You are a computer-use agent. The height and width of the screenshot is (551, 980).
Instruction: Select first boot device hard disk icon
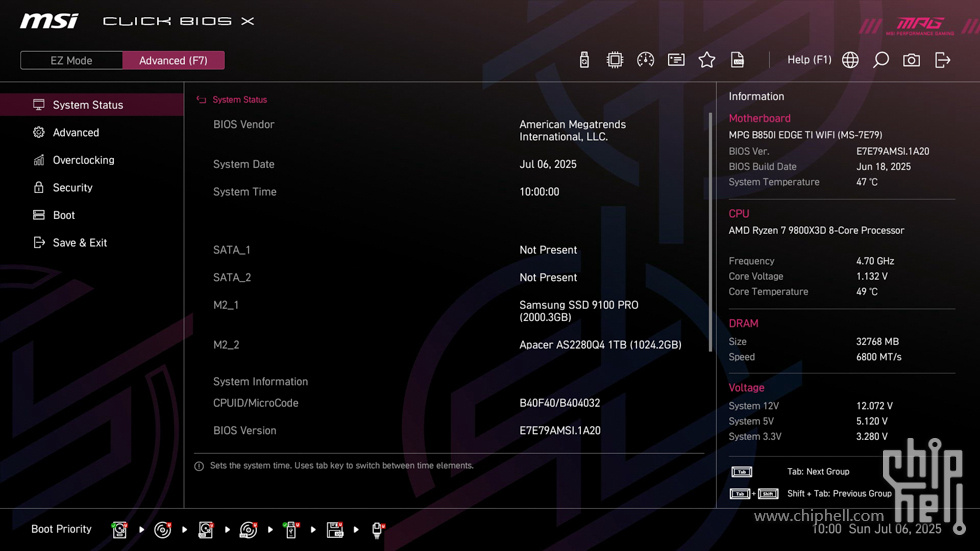point(119,530)
